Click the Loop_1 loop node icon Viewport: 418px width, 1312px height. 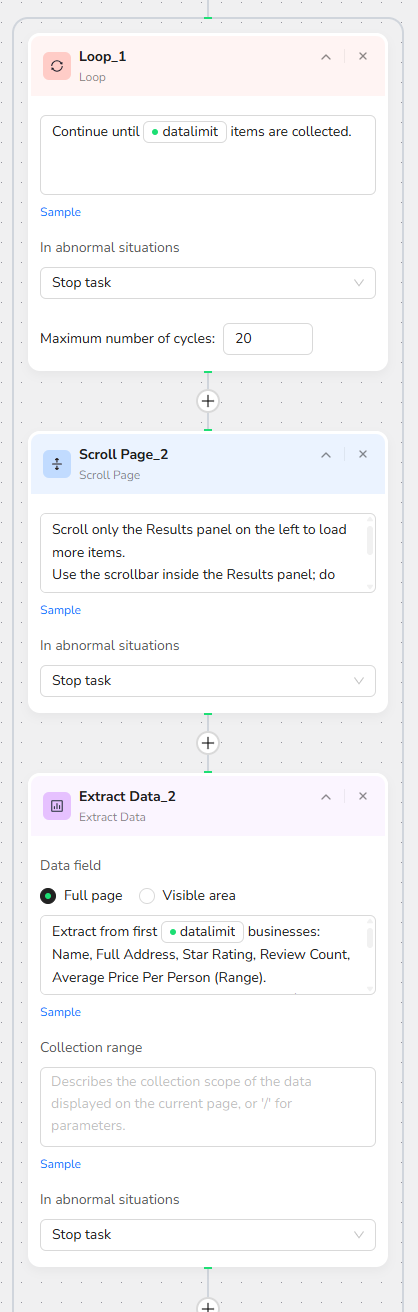[x=57, y=66]
